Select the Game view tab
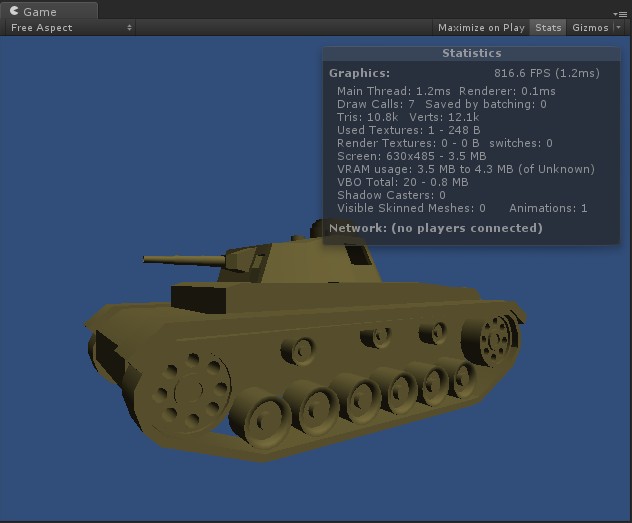Viewport: 632px width, 523px height. 48,11
